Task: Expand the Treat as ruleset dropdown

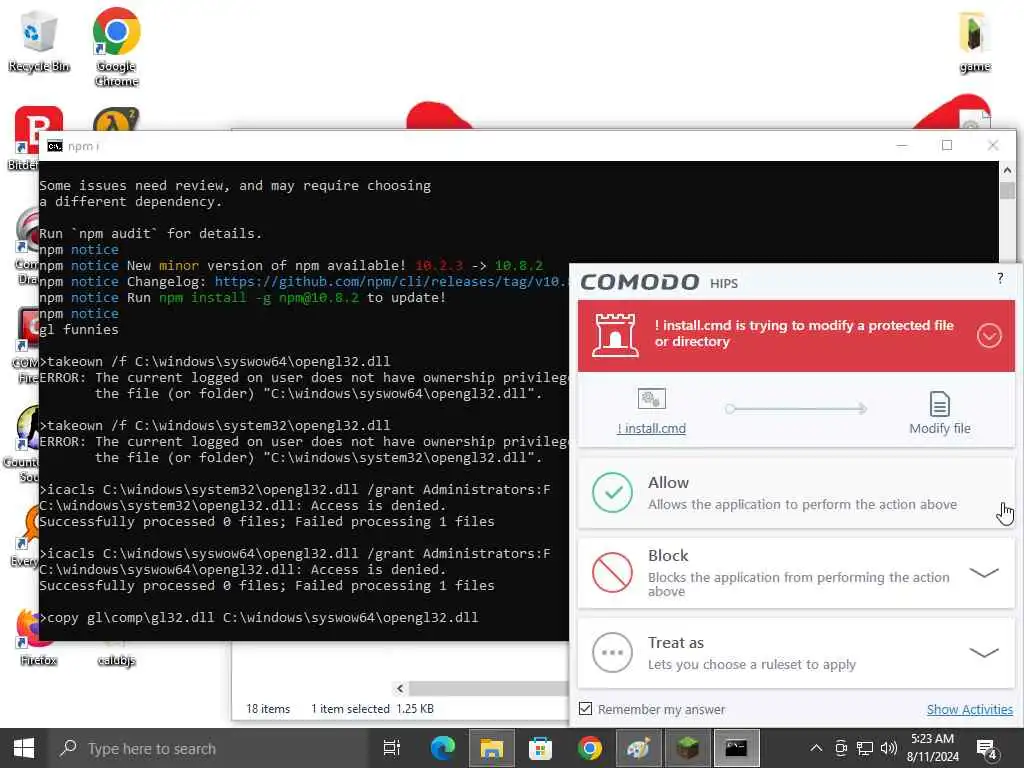Action: click(x=984, y=652)
